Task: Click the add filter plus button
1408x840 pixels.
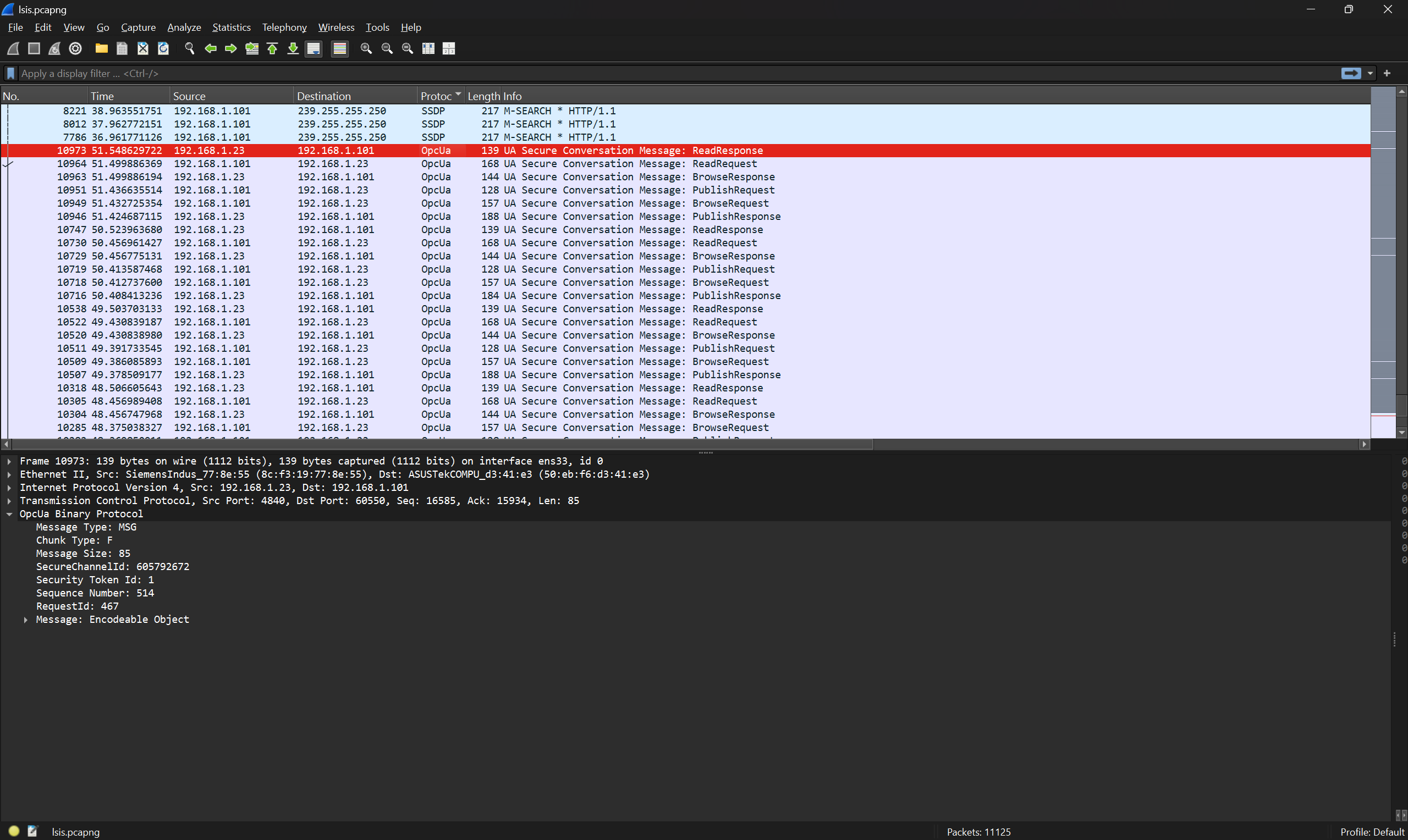Action: tap(1387, 74)
